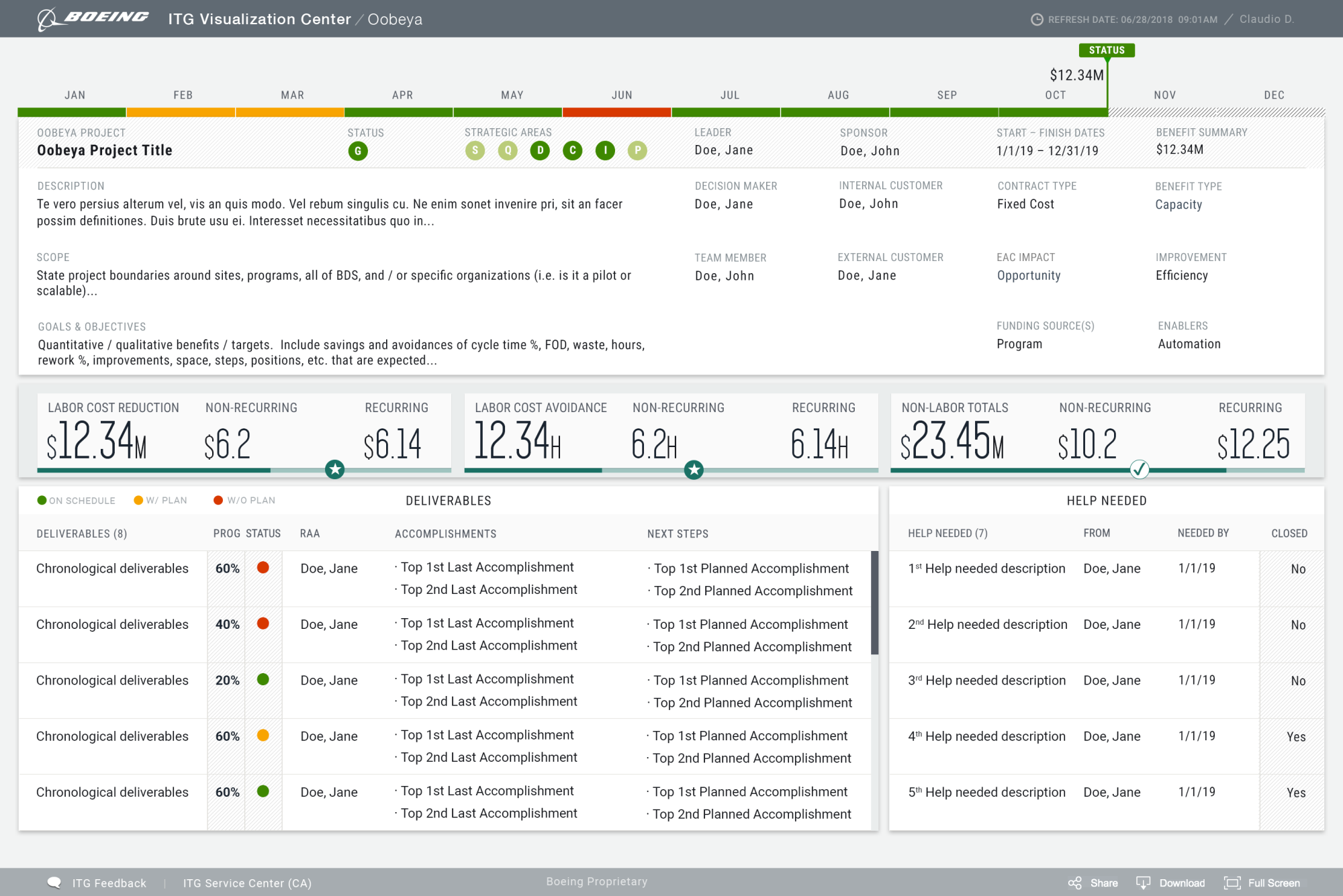This screenshot has width=1343, height=896.
Task: Sort by Next Steps column header
Action: tap(678, 534)
